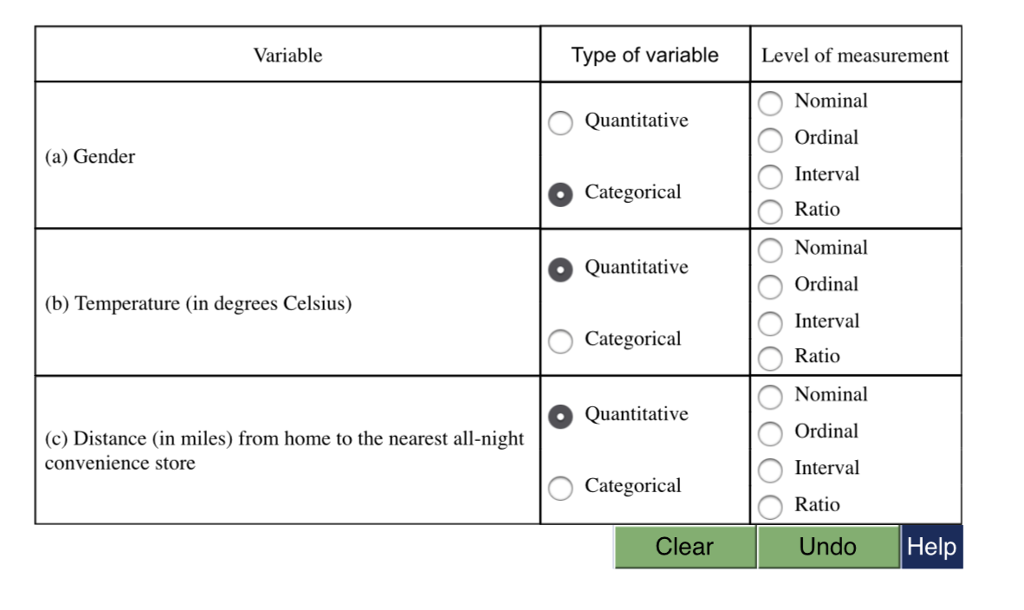The image size is (1024, 610).
Task: Select Ratio level for Distance
Action: pyautogui.click(x=771, y=506)
